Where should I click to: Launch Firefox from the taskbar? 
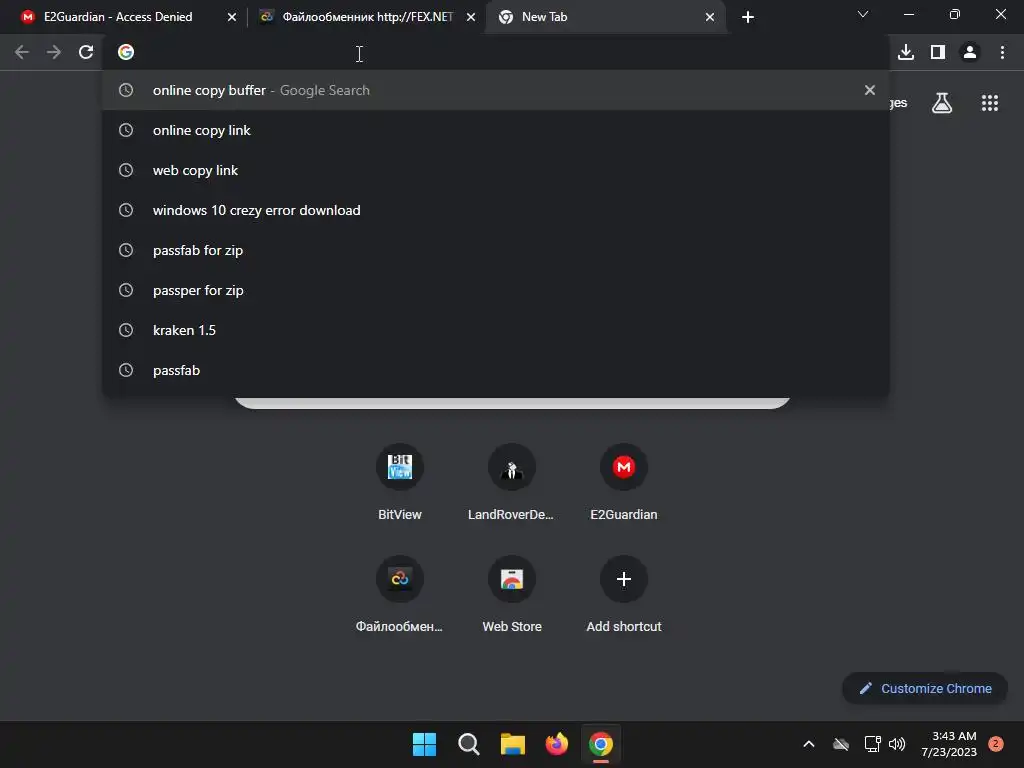[x=556, y=744]
